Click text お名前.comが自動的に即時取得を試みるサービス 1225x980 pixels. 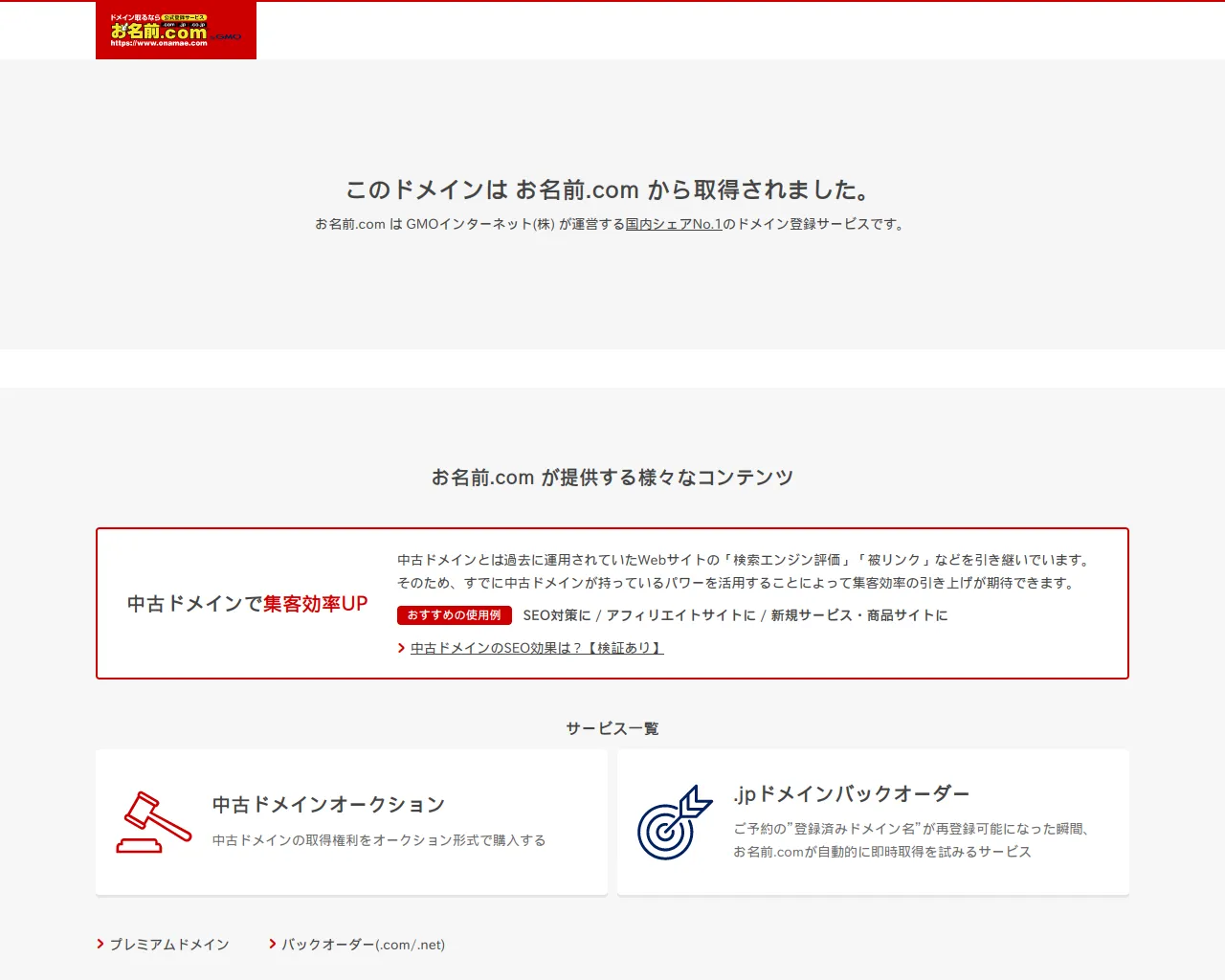click(882, 852)
